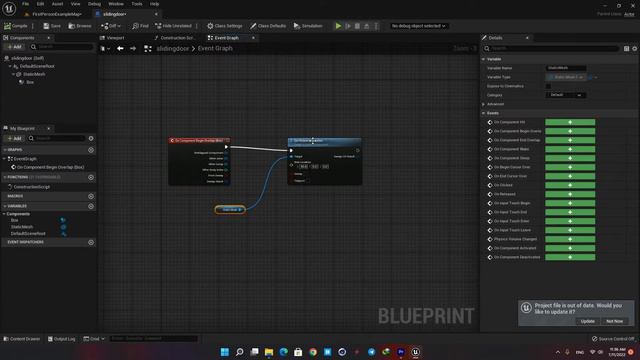Open the Category dropdown in Details
The width and height of the screenshot is (640, 360).
tap(565, 95)
